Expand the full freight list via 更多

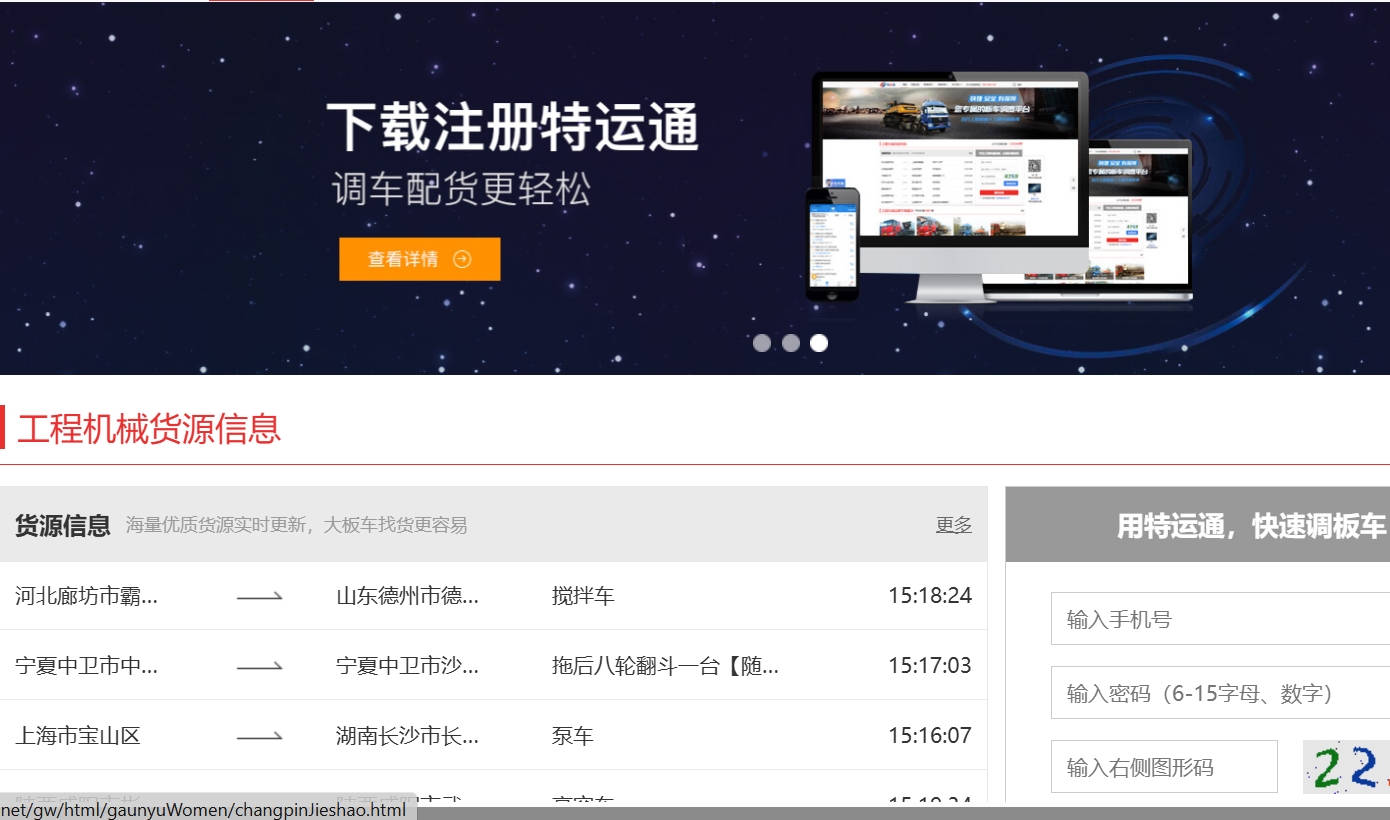coord(952,525)
